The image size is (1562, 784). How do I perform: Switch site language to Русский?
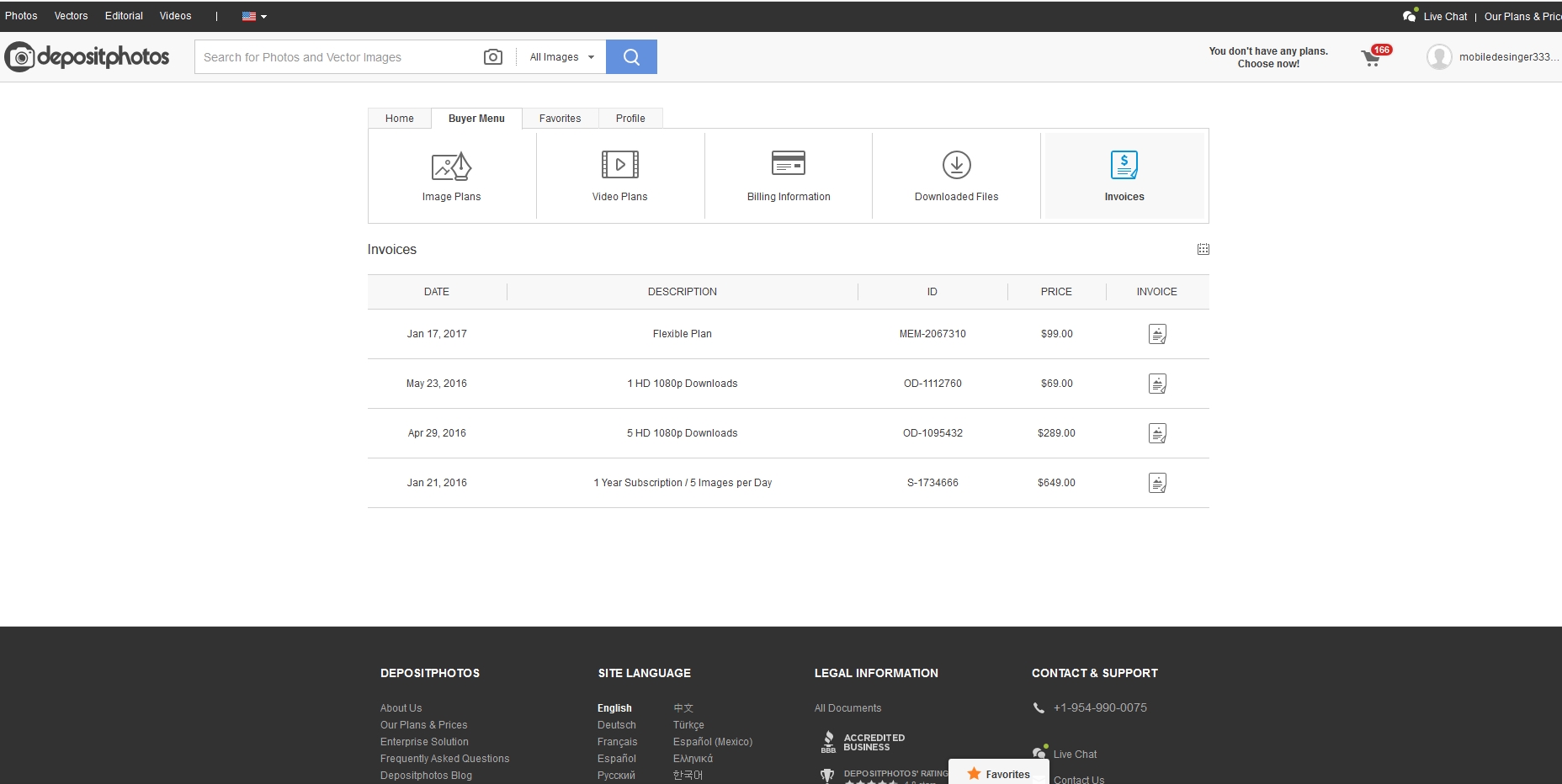616,776
